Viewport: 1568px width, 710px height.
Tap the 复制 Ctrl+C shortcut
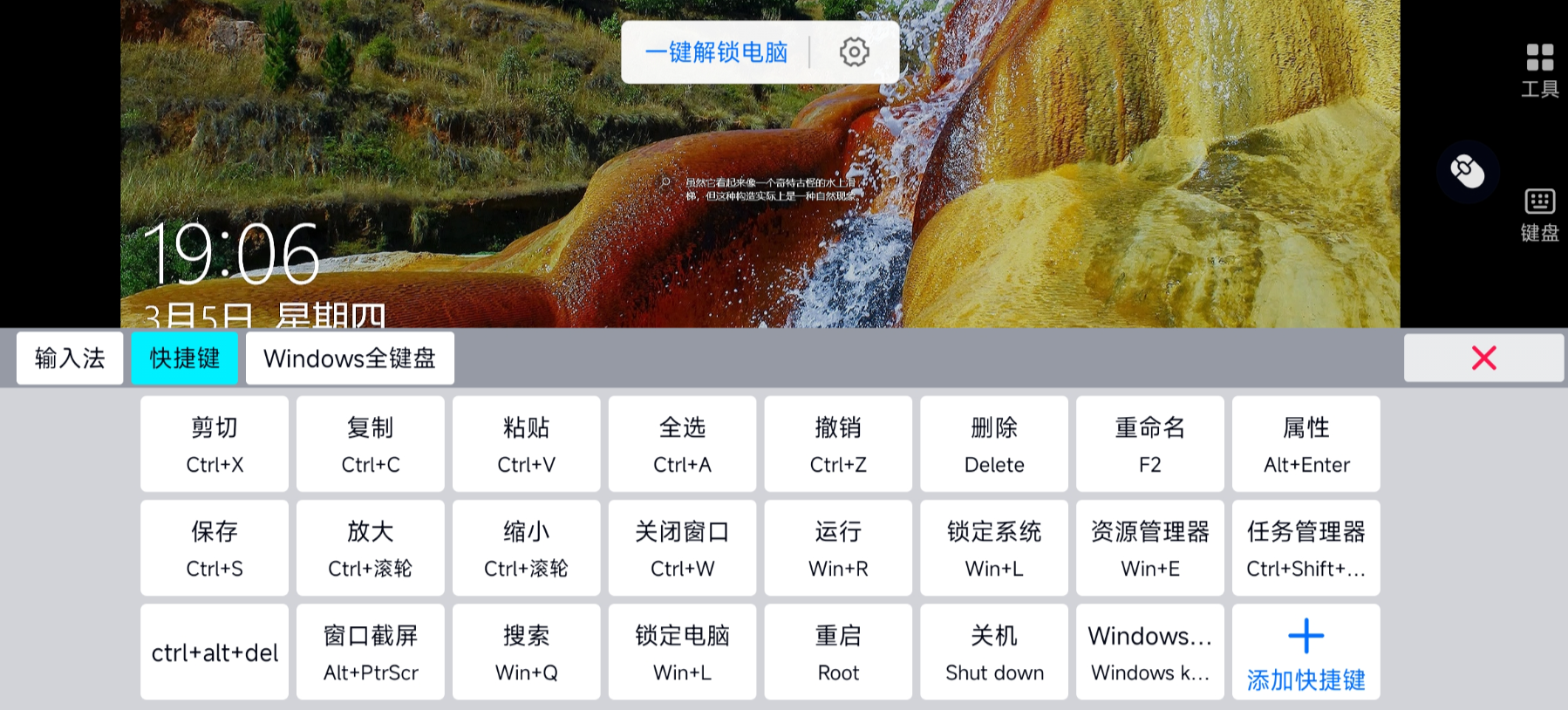[x=370, y=444]
